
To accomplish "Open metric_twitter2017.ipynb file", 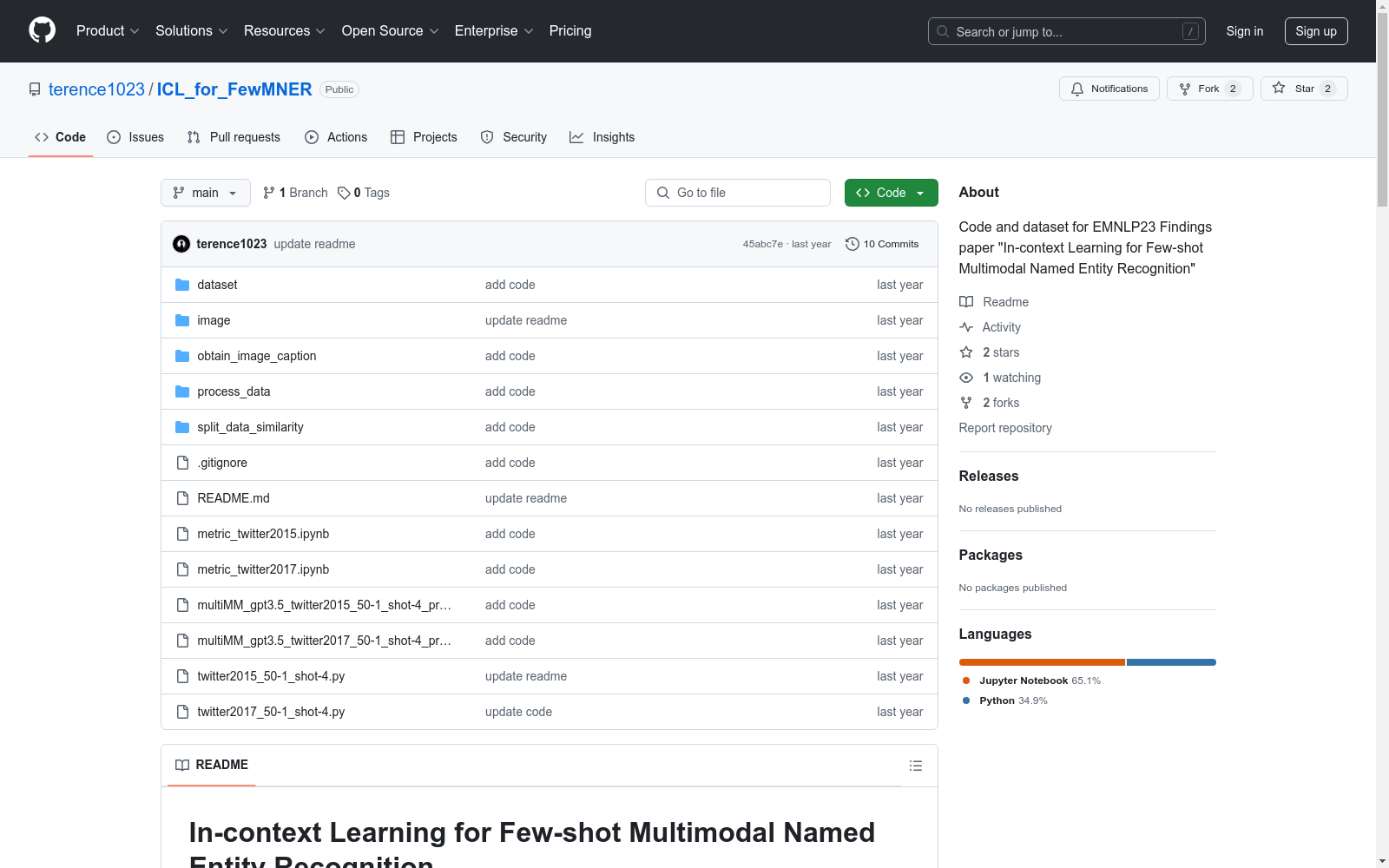I will (263, 569).
